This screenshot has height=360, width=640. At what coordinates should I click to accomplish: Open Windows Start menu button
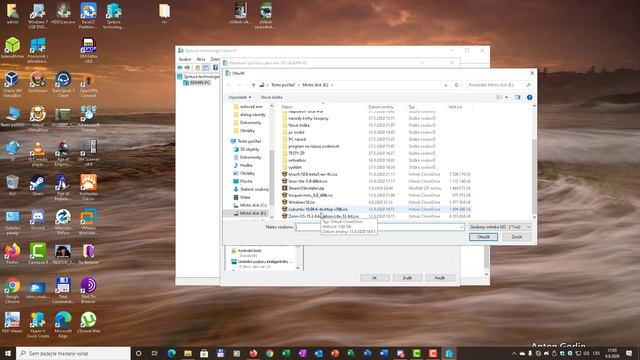point(8,353)
